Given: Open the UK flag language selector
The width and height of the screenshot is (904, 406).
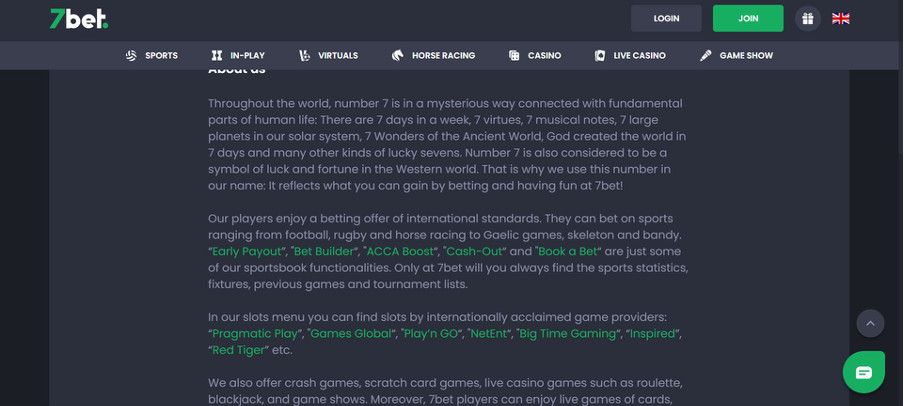Looking at the screenshot, I should [841, 19].
